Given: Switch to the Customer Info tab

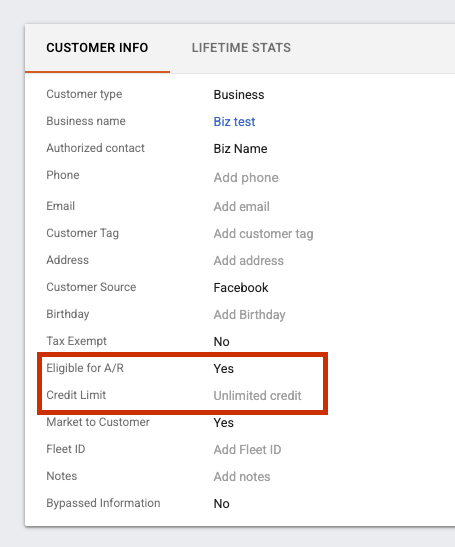Looking at the screenshot, I should point(97,48).
